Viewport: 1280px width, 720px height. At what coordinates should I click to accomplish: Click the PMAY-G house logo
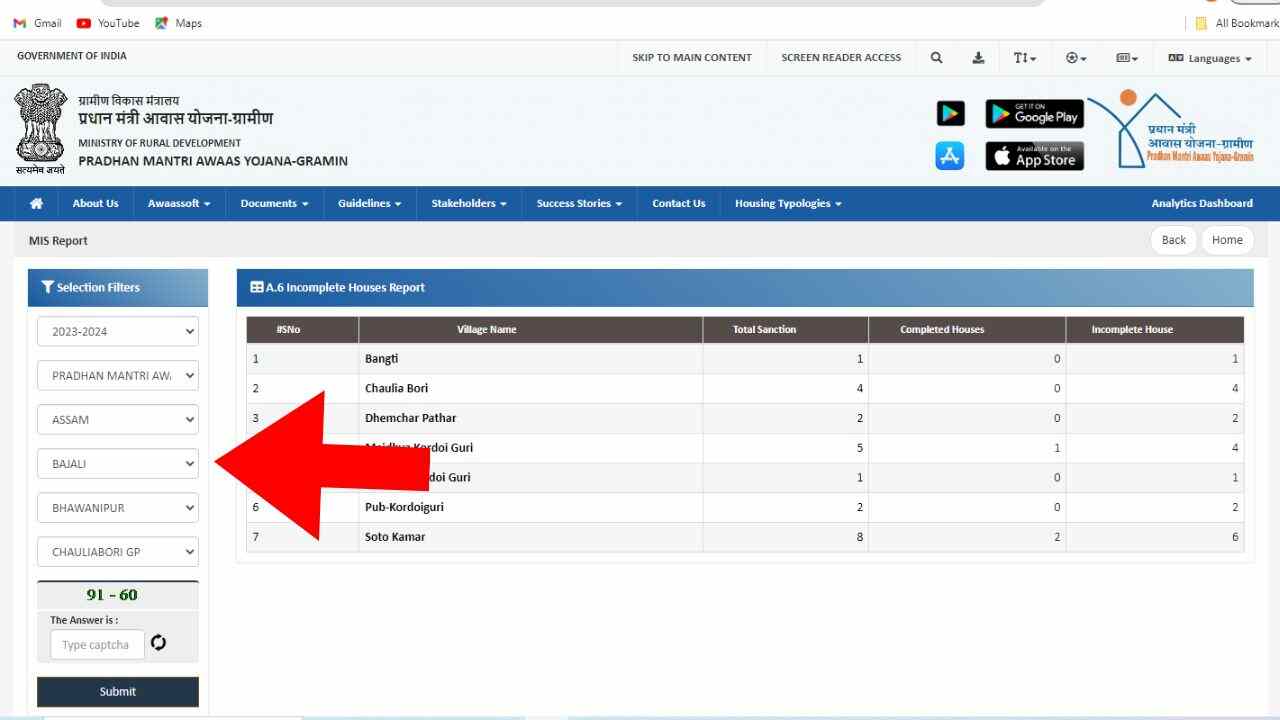pyautogui.click(x=1170, y=129)
